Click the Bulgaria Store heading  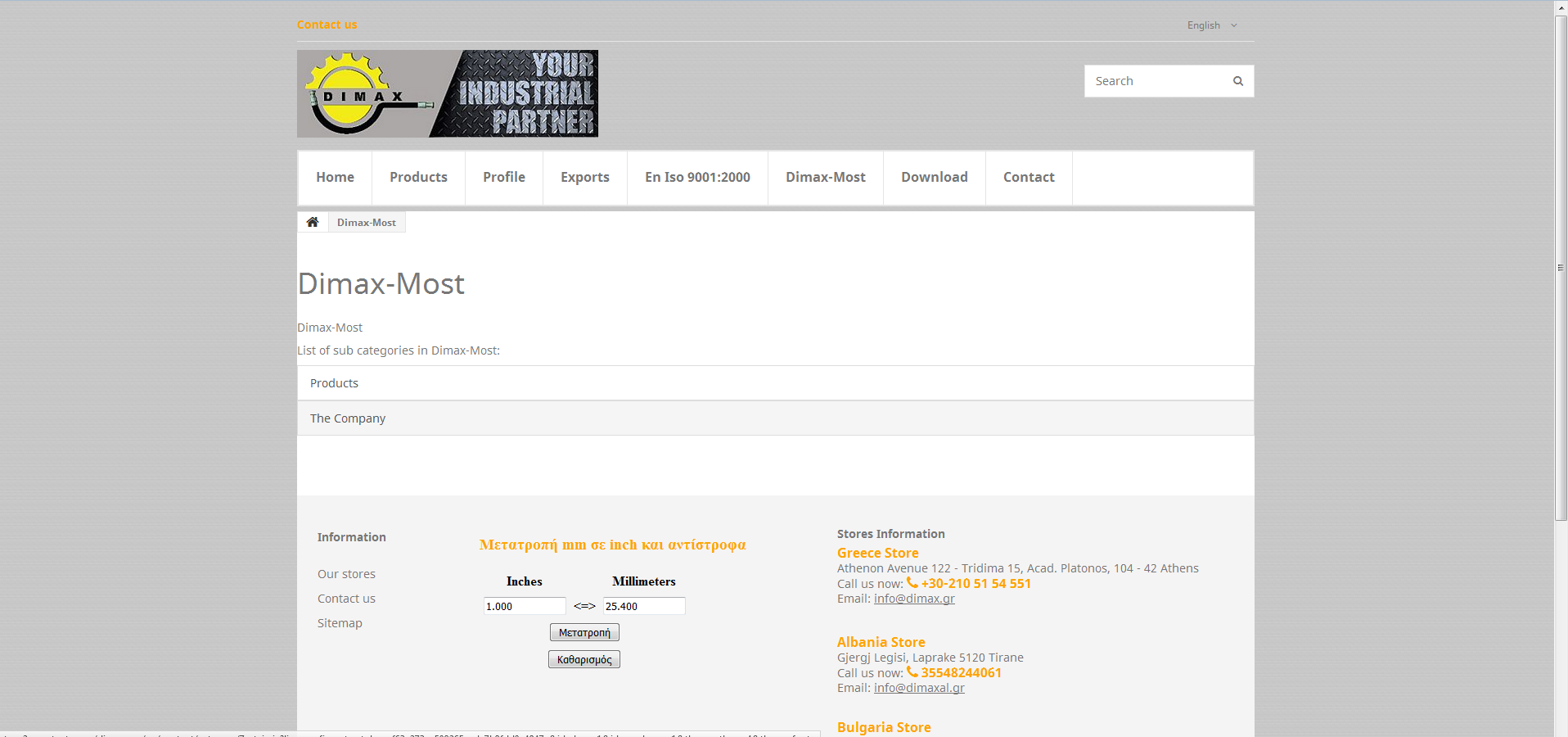click(x=884, y=727)
